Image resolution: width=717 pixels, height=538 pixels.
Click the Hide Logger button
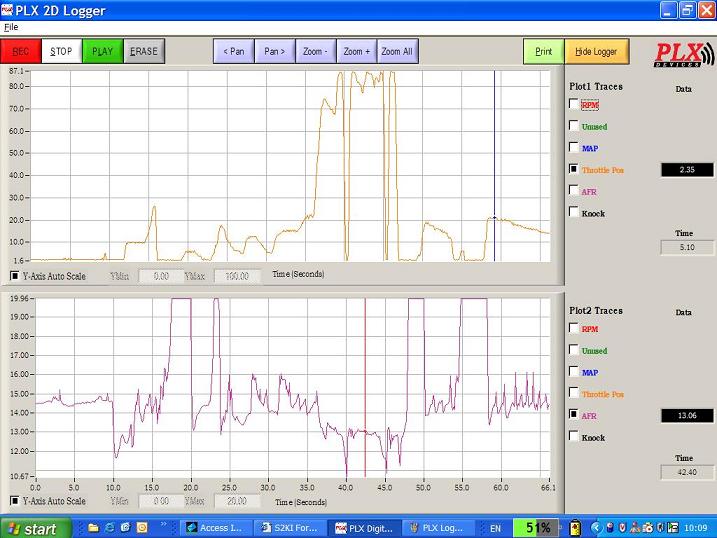click(x=596, y=51)
